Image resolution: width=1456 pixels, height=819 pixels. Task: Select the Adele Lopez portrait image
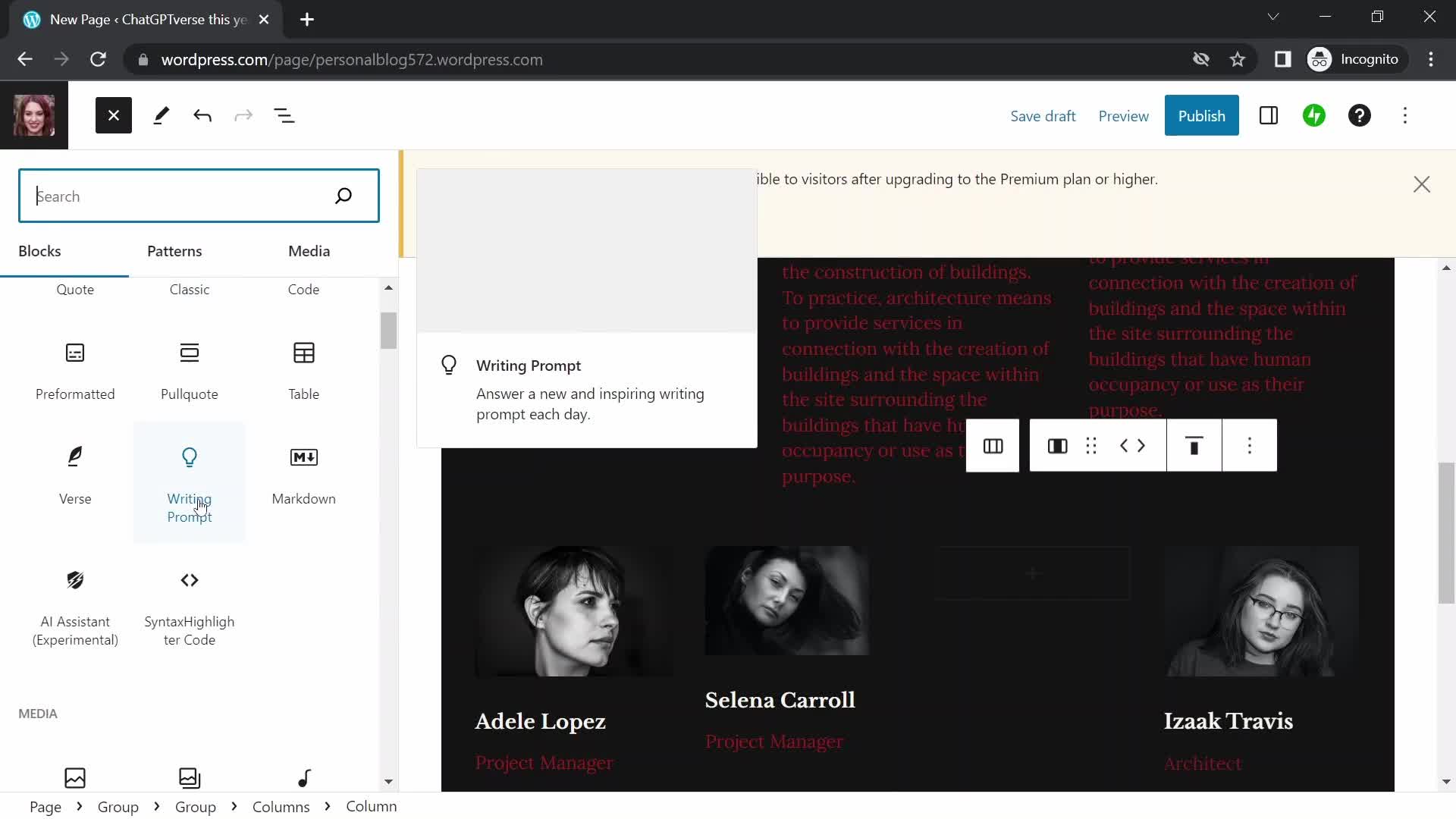tap(573, 611)
